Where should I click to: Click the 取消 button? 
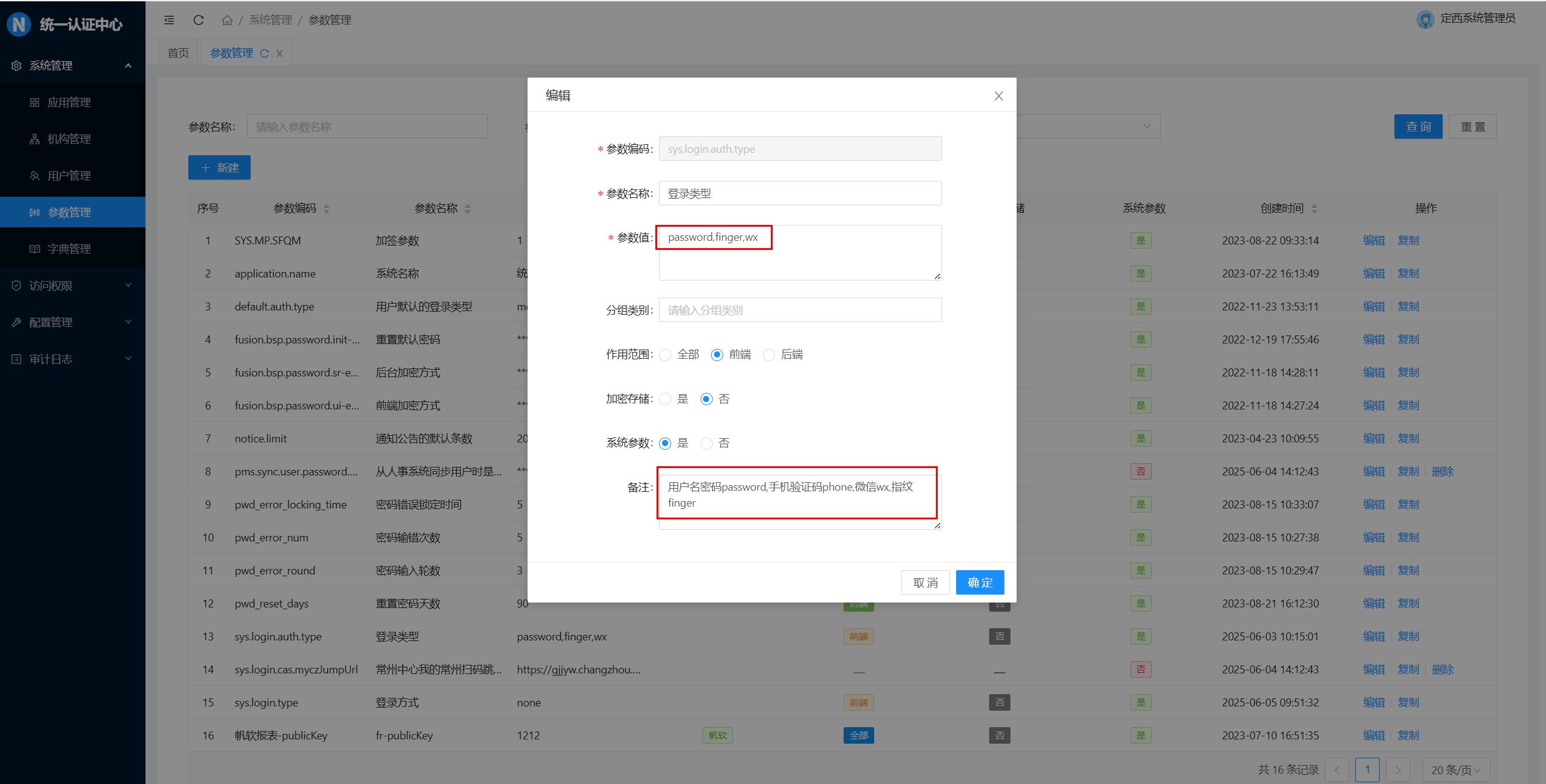tap(925, 582)
